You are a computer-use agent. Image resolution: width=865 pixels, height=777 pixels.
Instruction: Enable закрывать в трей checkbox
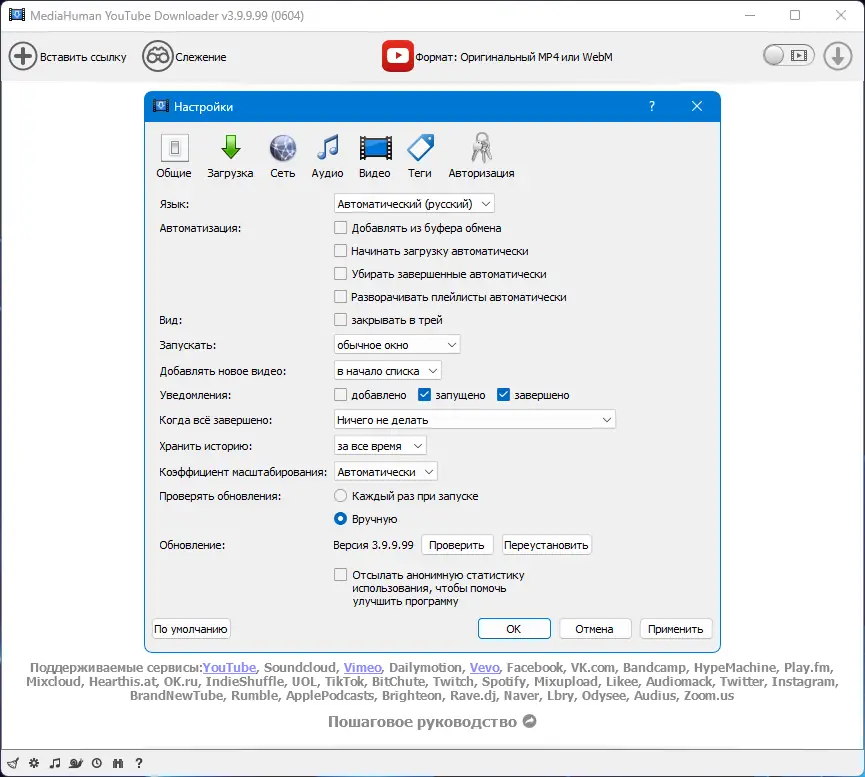pos(340,320)
